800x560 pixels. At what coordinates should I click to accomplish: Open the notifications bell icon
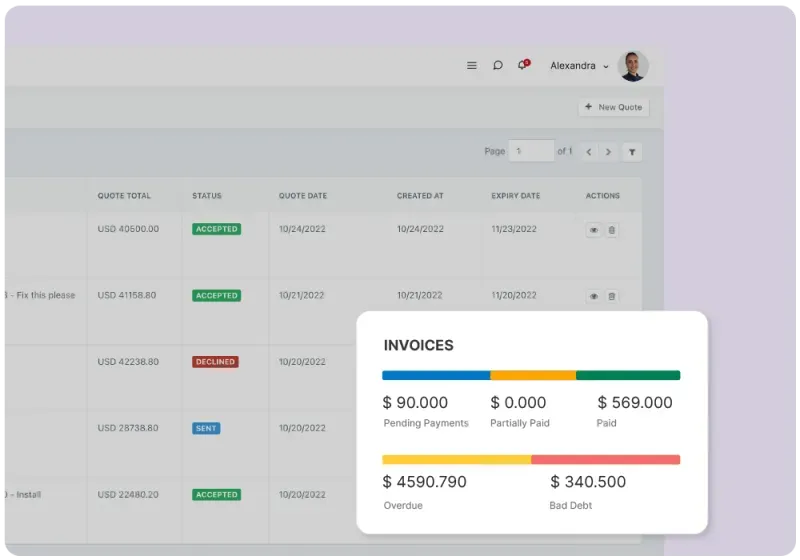522,66
